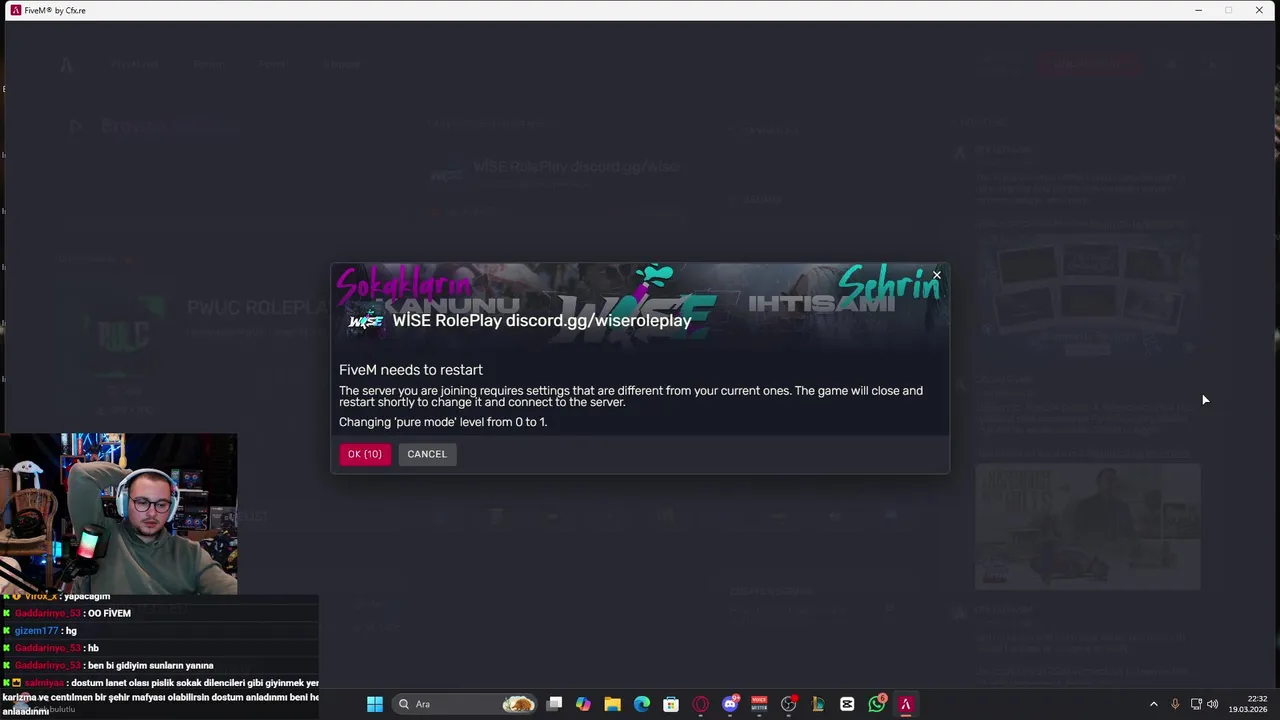Viewport: 1280px width, 720px height.
Task: Click the volume speaker icon in the tray
Action: click(x=1213, y=704)
